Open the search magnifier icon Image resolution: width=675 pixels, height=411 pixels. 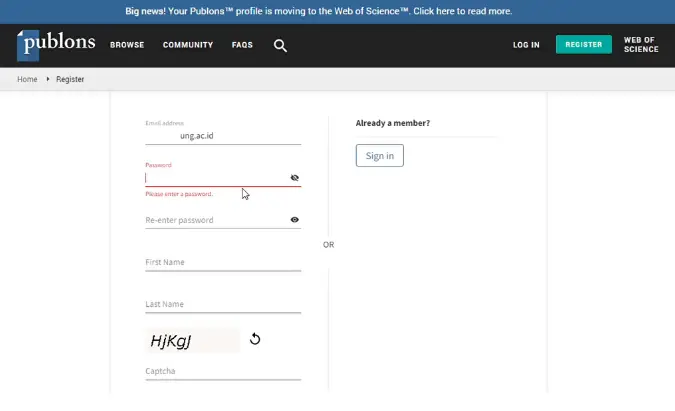[x=280, y=45]
